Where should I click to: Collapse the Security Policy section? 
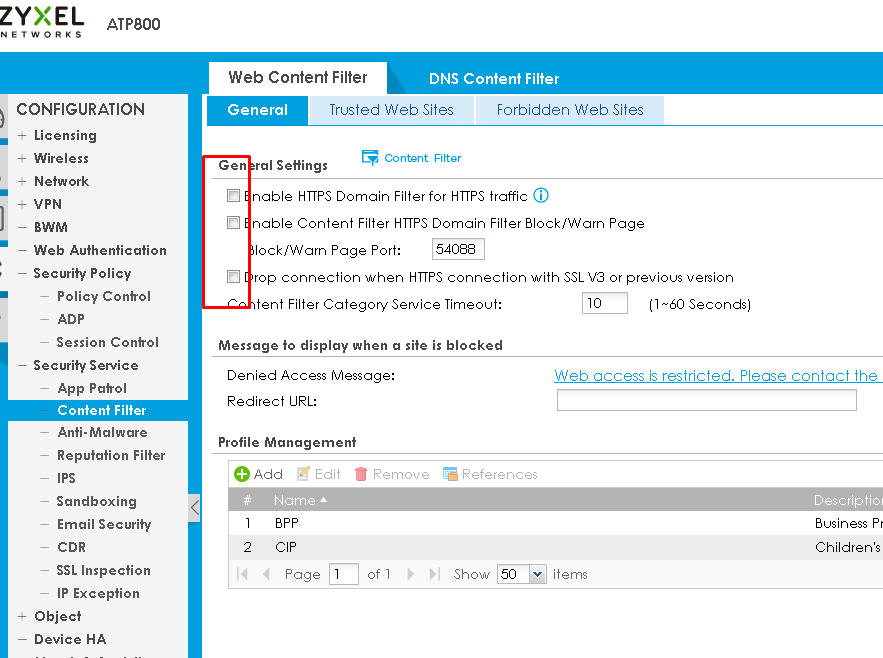click(22, 273)
